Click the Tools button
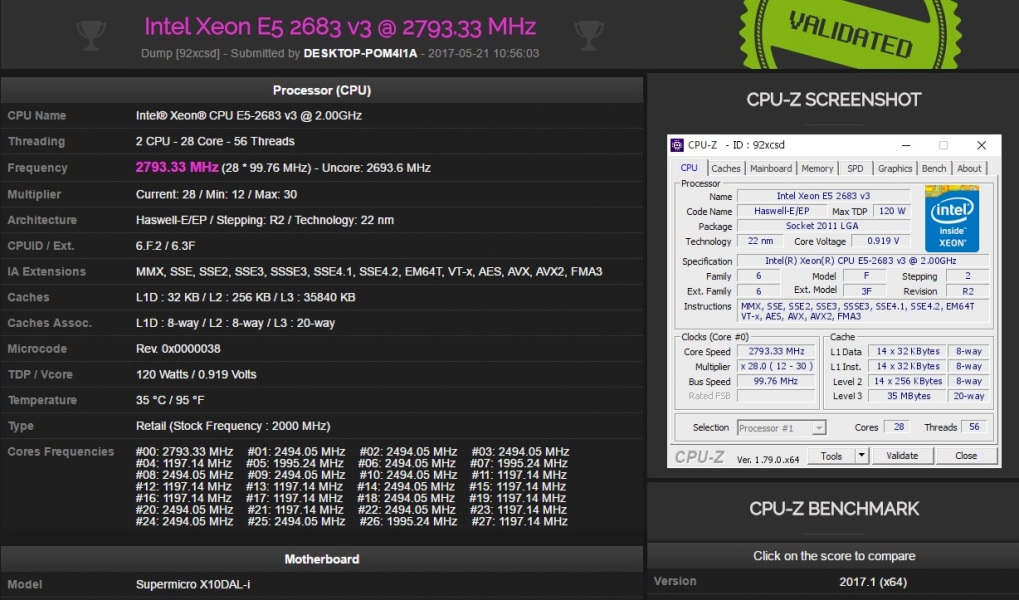The image size is (1019, 600). coord(831,456)
